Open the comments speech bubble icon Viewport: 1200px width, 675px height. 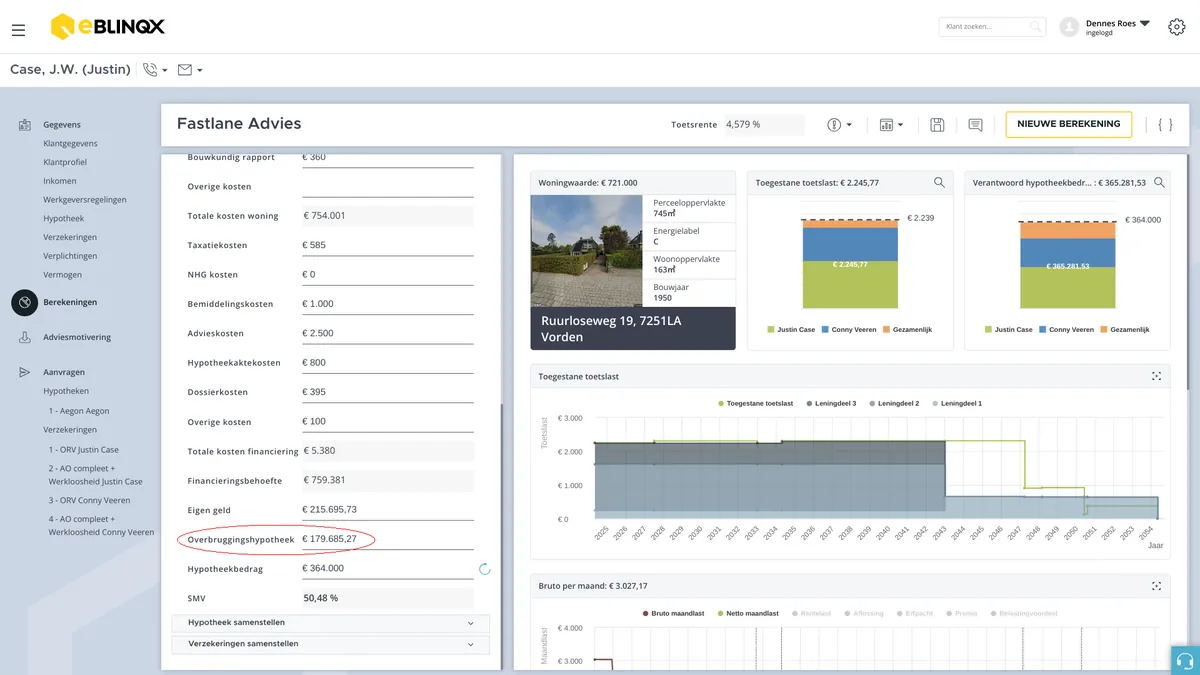pos(975,125)
